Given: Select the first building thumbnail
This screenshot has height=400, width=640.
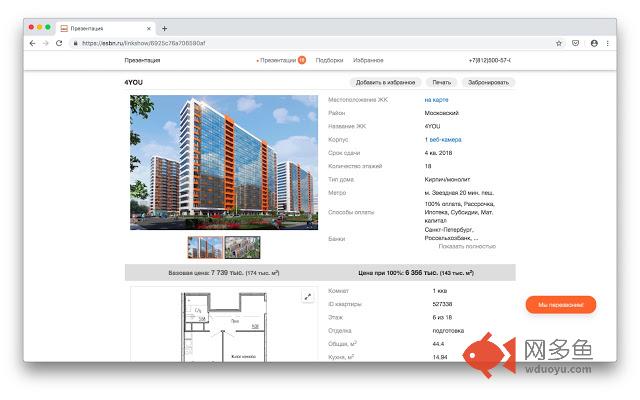Looking at the screenshot, I should (205, 247).
